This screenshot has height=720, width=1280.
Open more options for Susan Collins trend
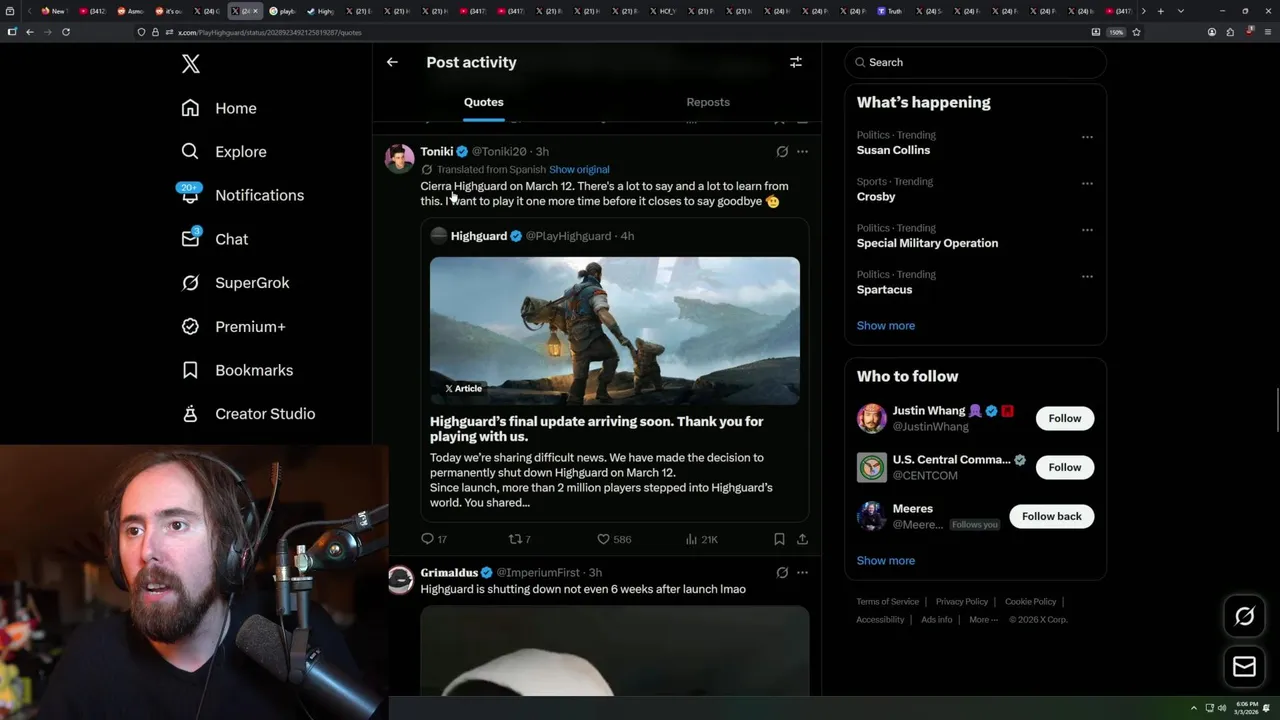tap(1087, 137)
